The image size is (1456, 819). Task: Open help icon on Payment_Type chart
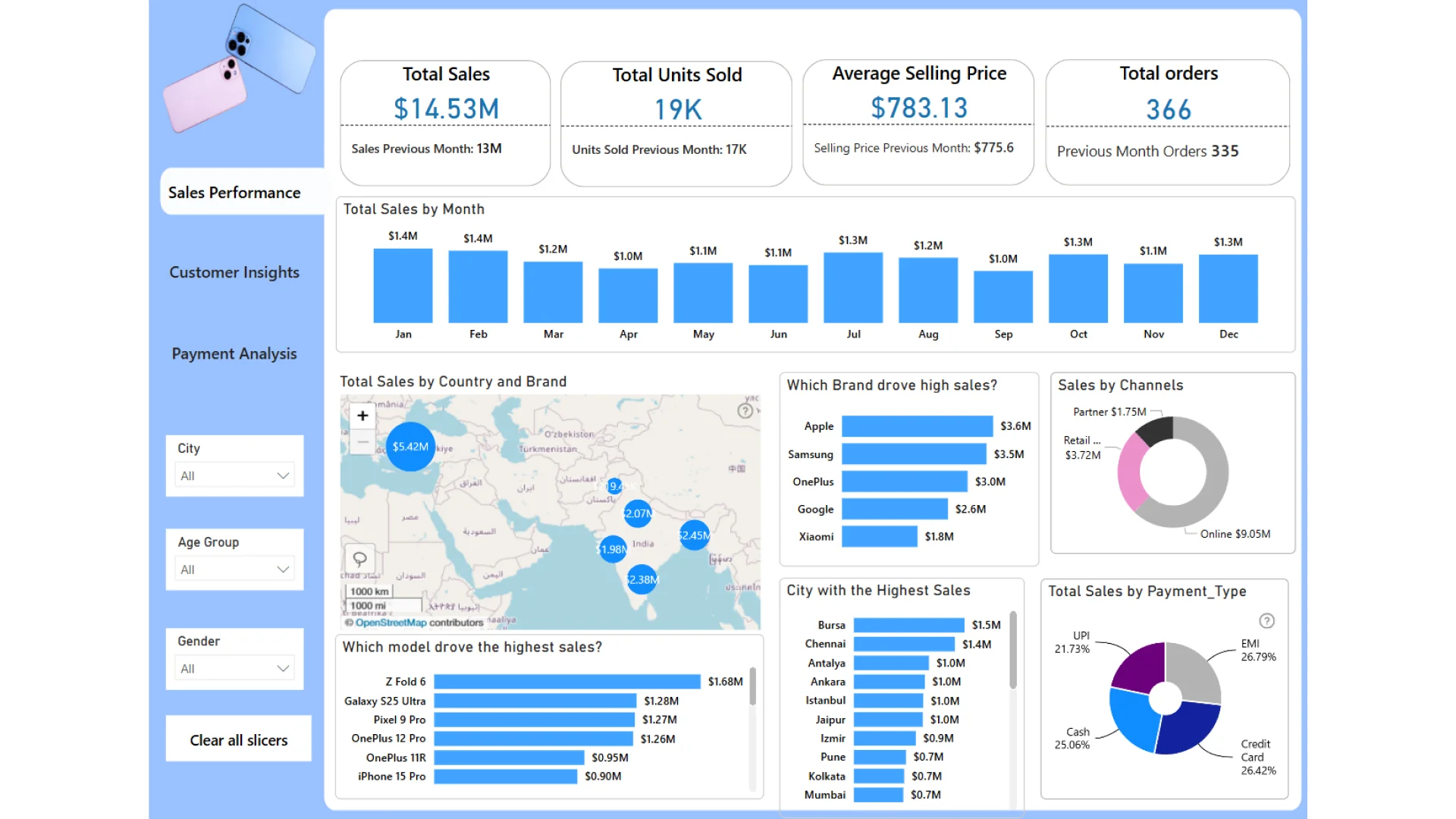[x=1266, y=621]
